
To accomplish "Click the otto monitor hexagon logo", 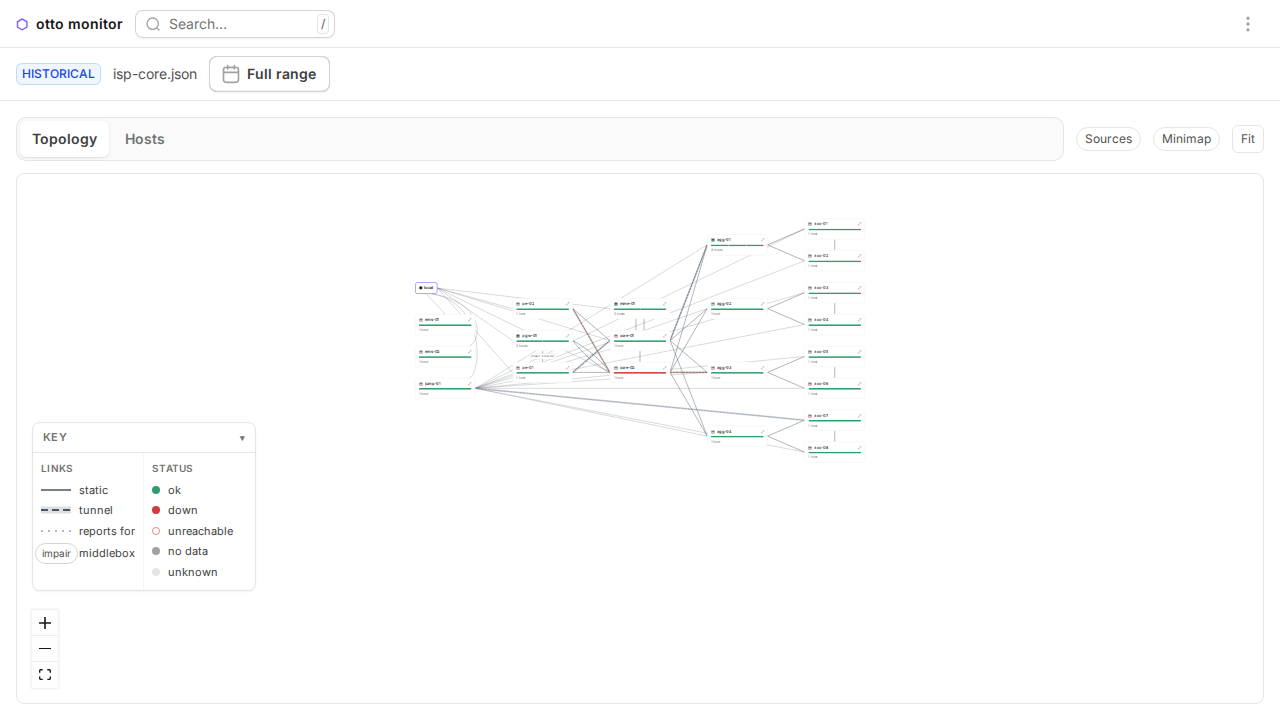I will pos(22,24).
